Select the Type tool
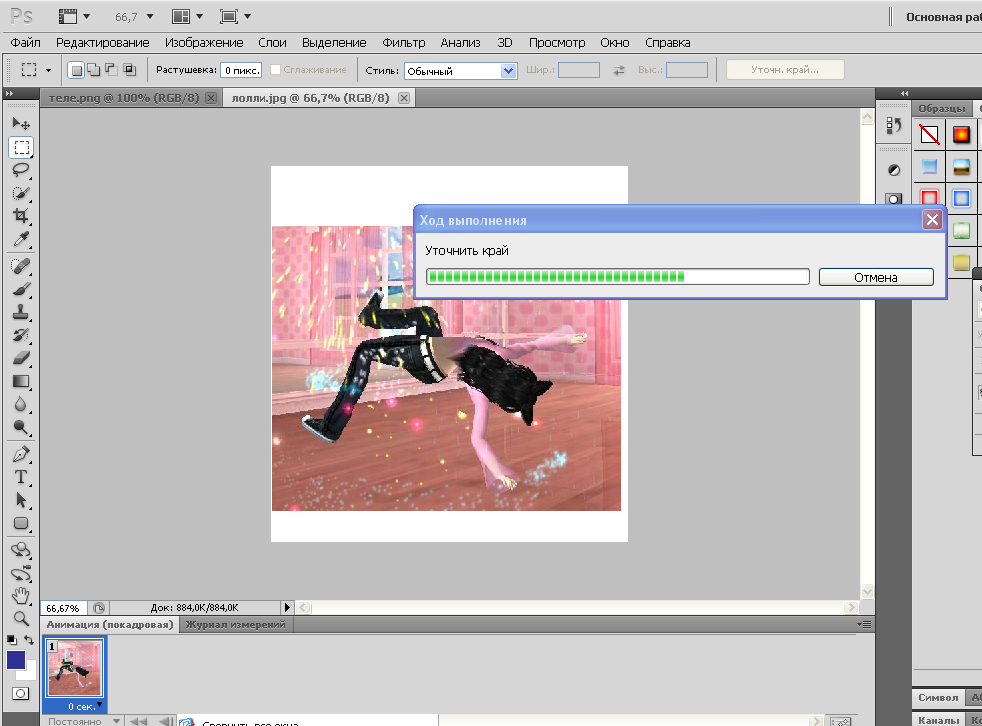Screen dimensions: 982x726 (x=21, y=477)
